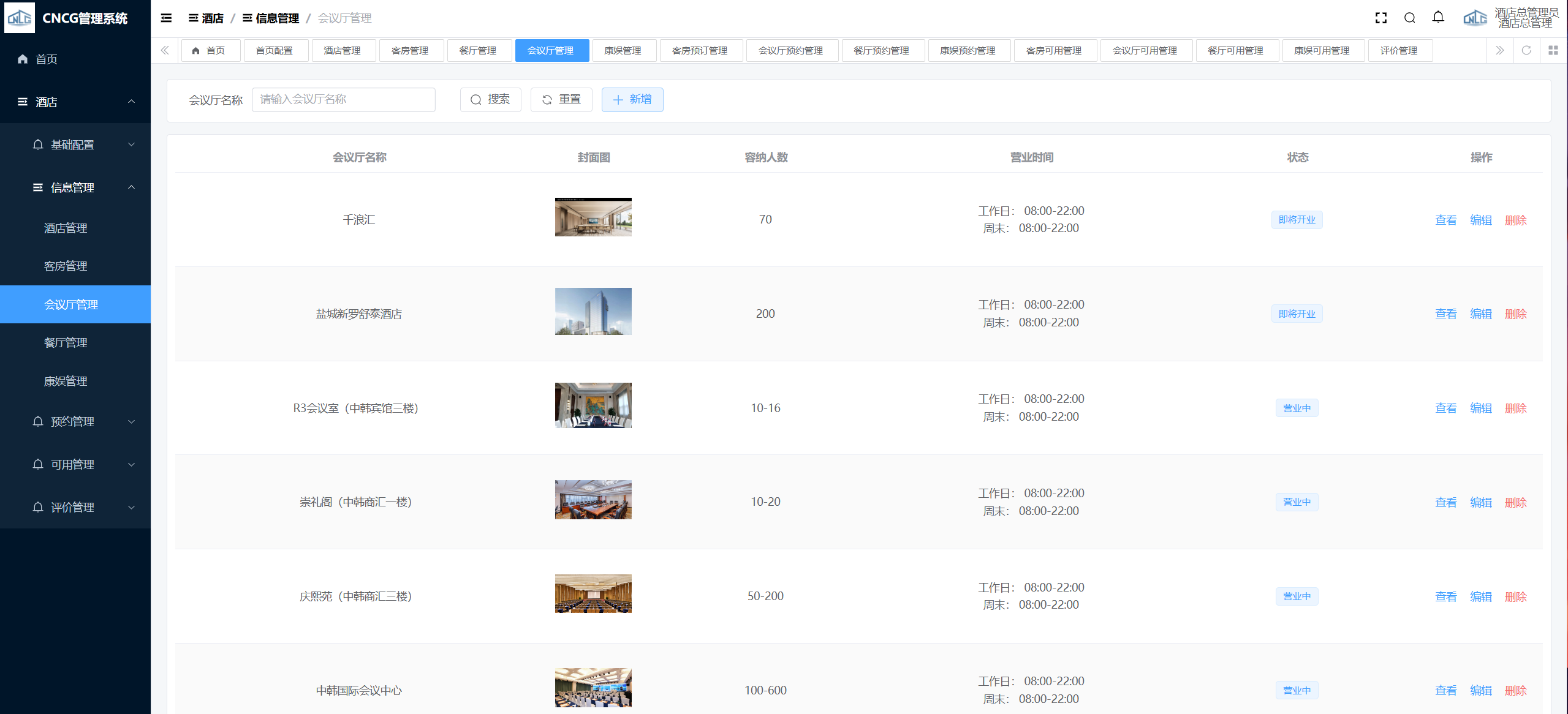Enter fullscreen mode via the top-right icon

pos(1381,18)
